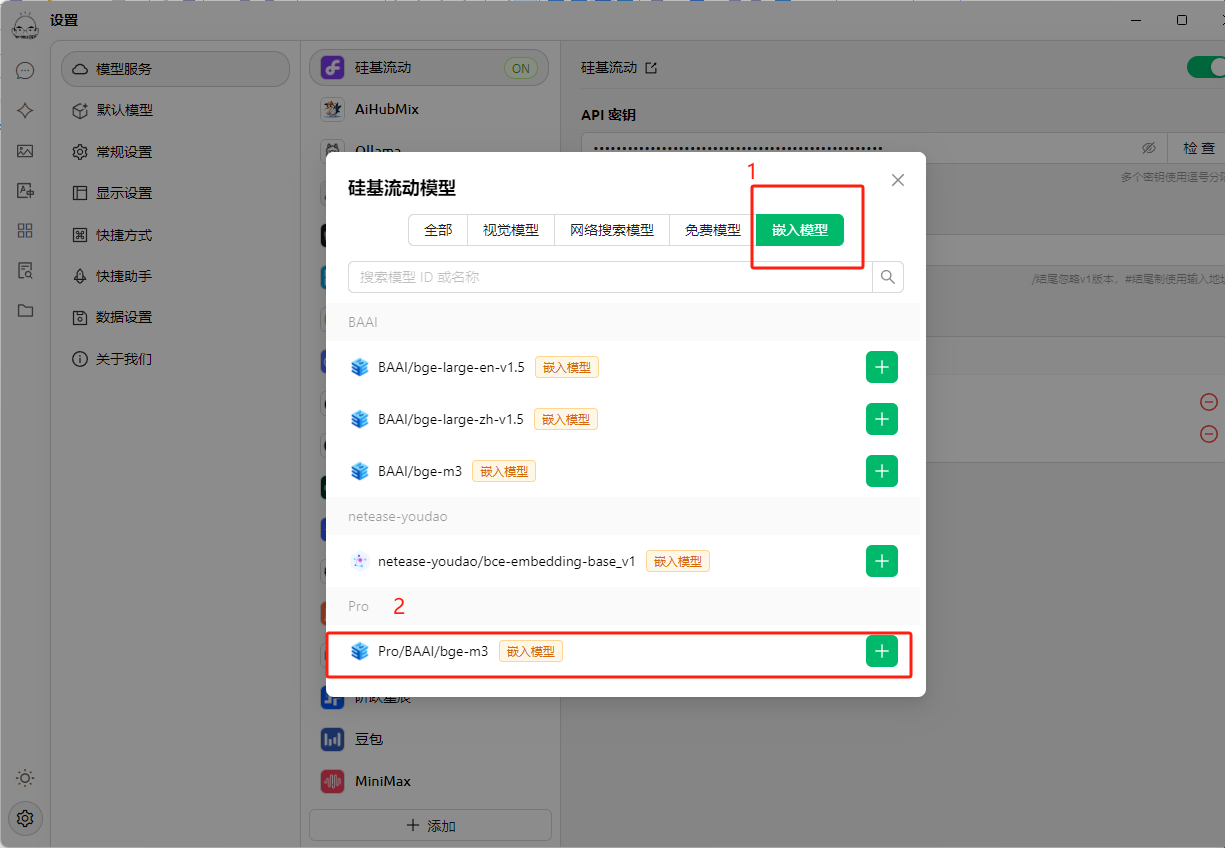The image size is (1225, 848).
Task: Remove model with the upper red minus icon
Action: coord(1208,402)
